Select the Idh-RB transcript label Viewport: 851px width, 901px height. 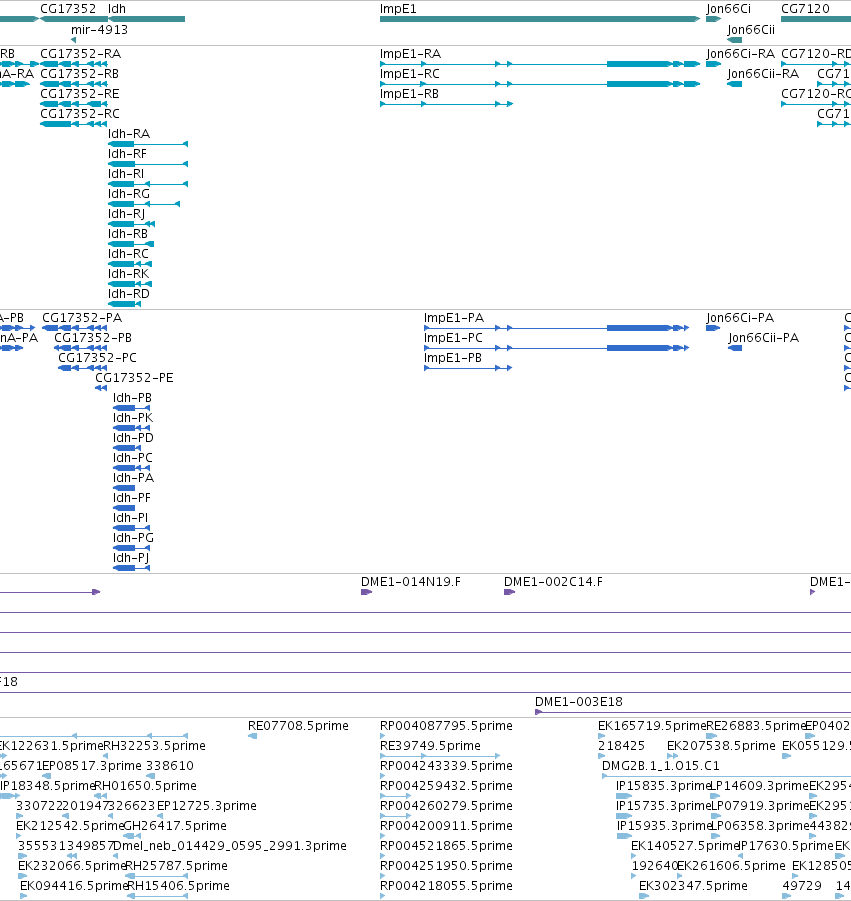(x=128, y=234)
